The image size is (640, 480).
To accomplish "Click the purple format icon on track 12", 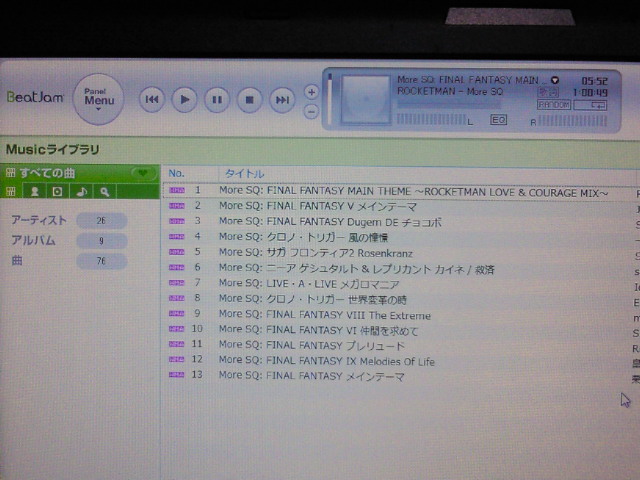I will (x=177, y=359).
